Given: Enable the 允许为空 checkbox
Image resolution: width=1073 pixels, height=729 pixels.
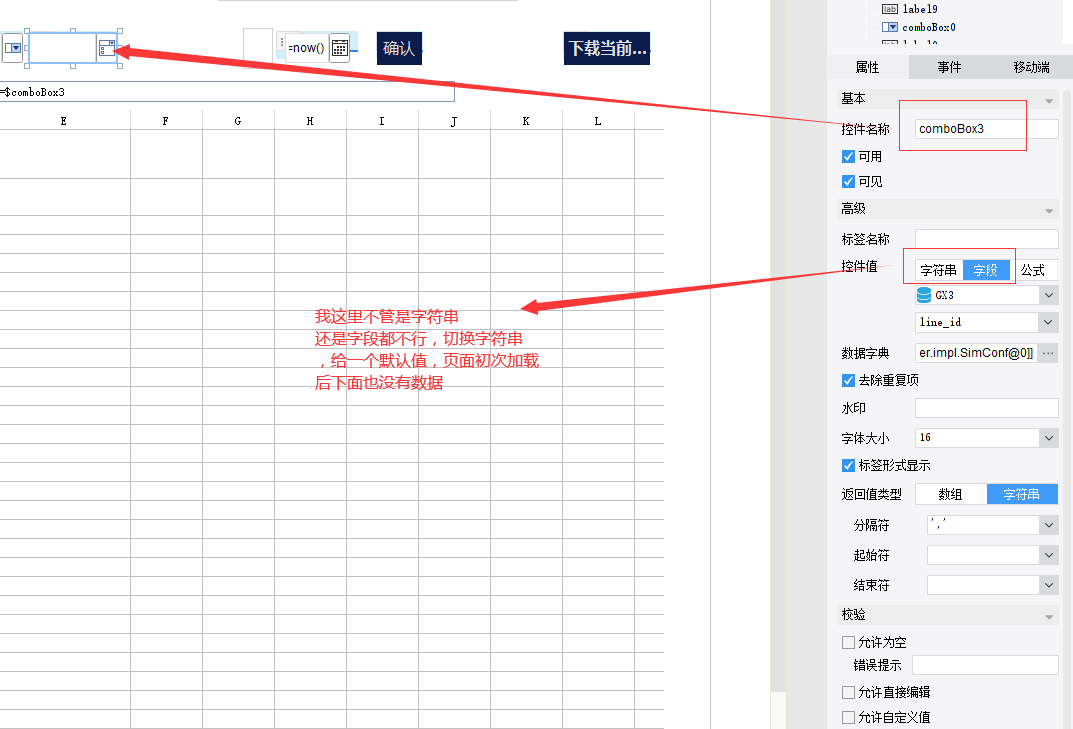Looking at the screenshot, I should coord(849,642).
